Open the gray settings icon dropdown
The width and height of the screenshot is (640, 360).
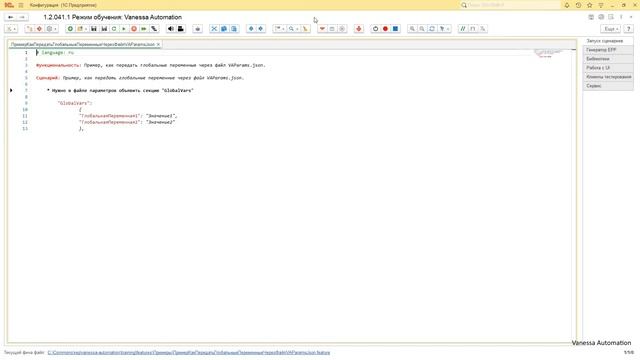pos(51,29)
